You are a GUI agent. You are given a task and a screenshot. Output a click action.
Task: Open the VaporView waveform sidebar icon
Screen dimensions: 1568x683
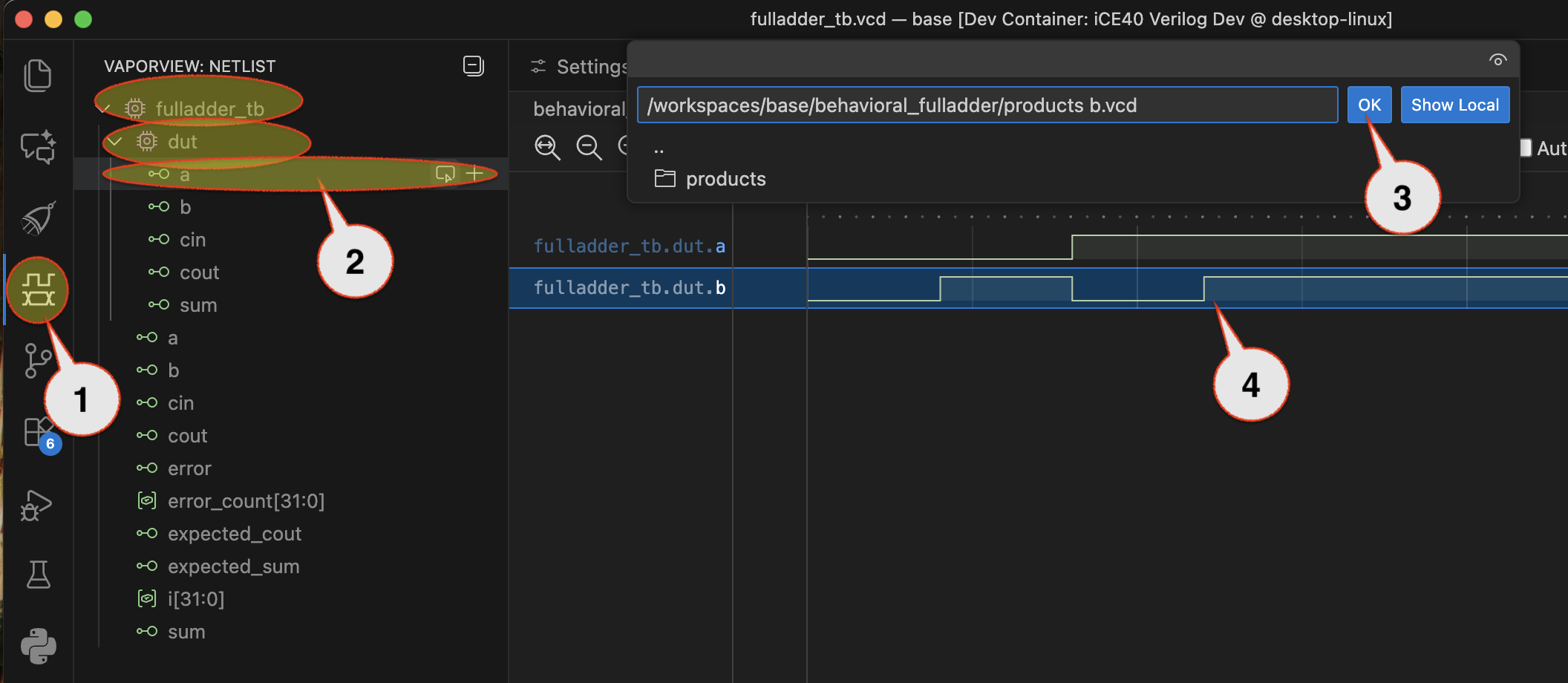coord(38,290)
